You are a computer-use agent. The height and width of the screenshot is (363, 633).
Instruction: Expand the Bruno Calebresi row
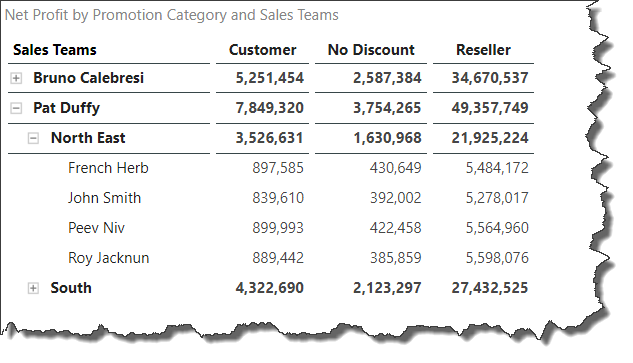16,78
